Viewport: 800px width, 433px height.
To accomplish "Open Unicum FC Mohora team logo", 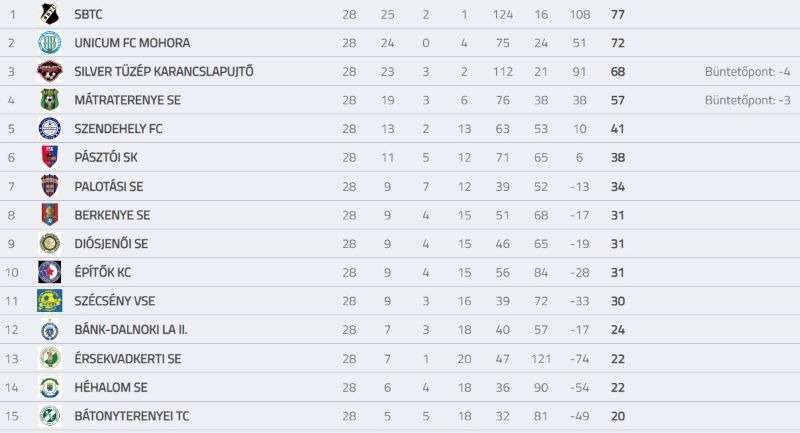I will pyautogui.click(x=49, y=43).
